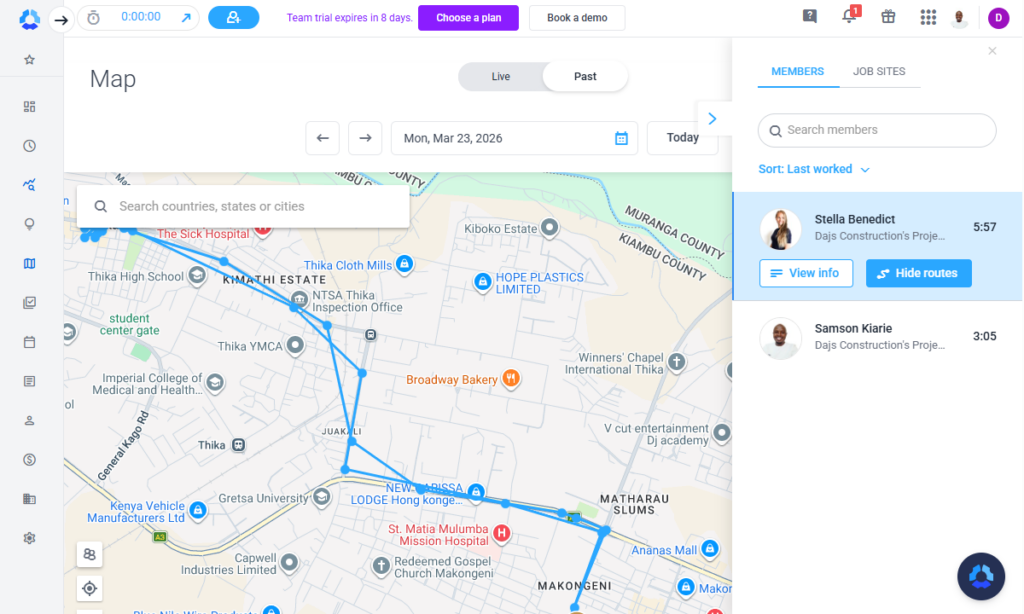The image size is (1024, 614).
Task: Open dollar billing icon in sidebar
Action: (29, 459)
